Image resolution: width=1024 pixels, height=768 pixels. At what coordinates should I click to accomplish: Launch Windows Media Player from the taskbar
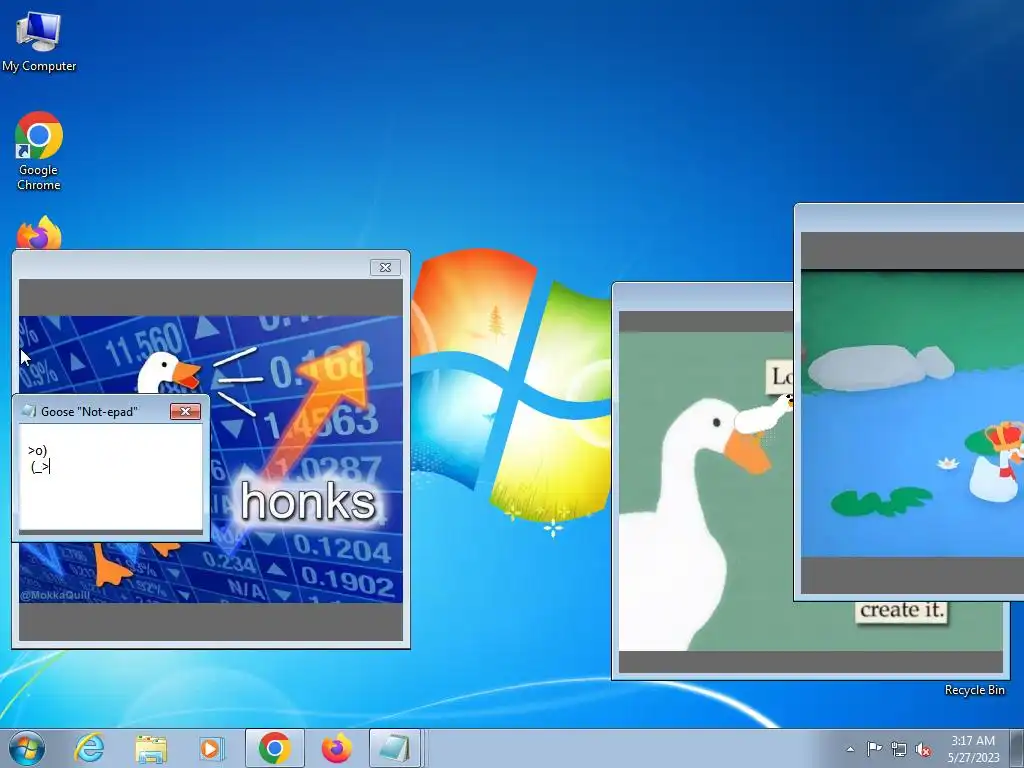[212, 748]
